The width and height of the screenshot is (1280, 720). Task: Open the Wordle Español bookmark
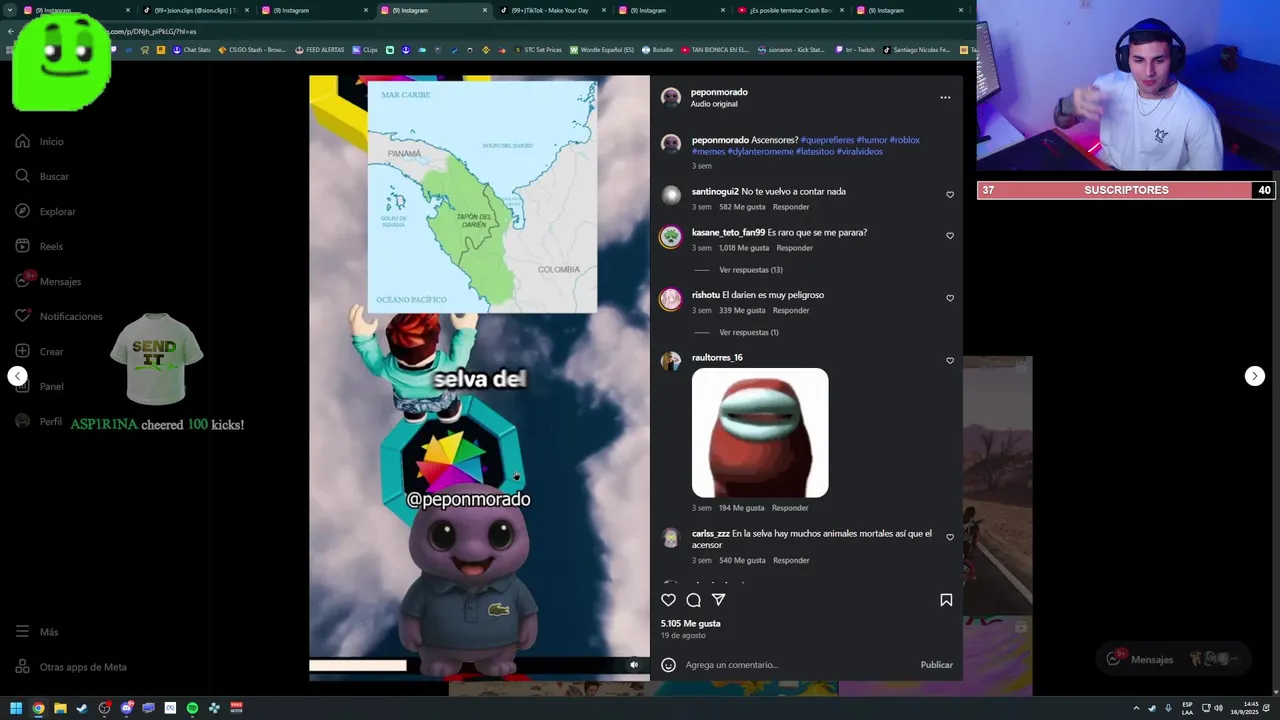[x=603, y=49]
